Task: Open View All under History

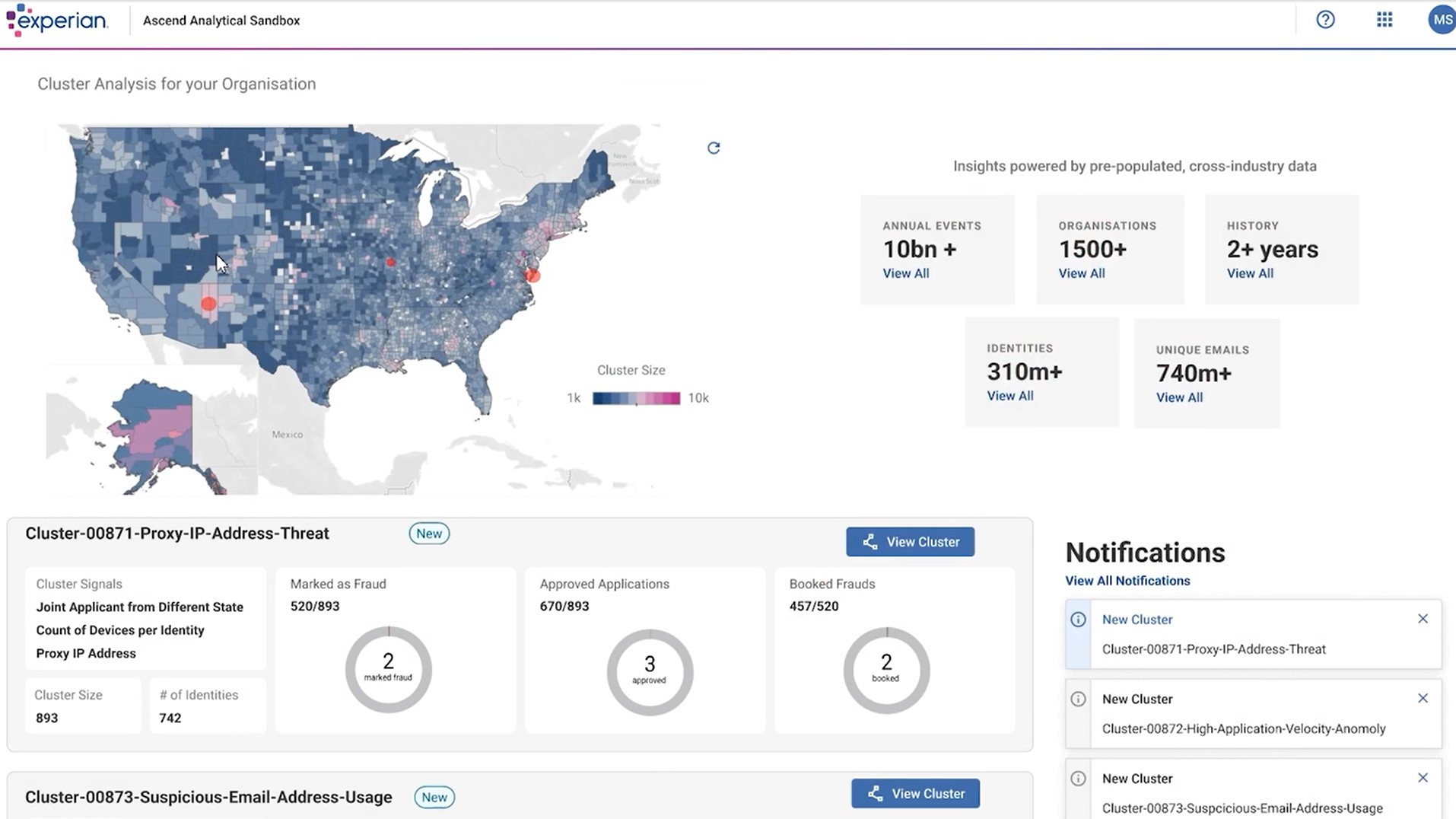Action: (x=1249, y=273)
